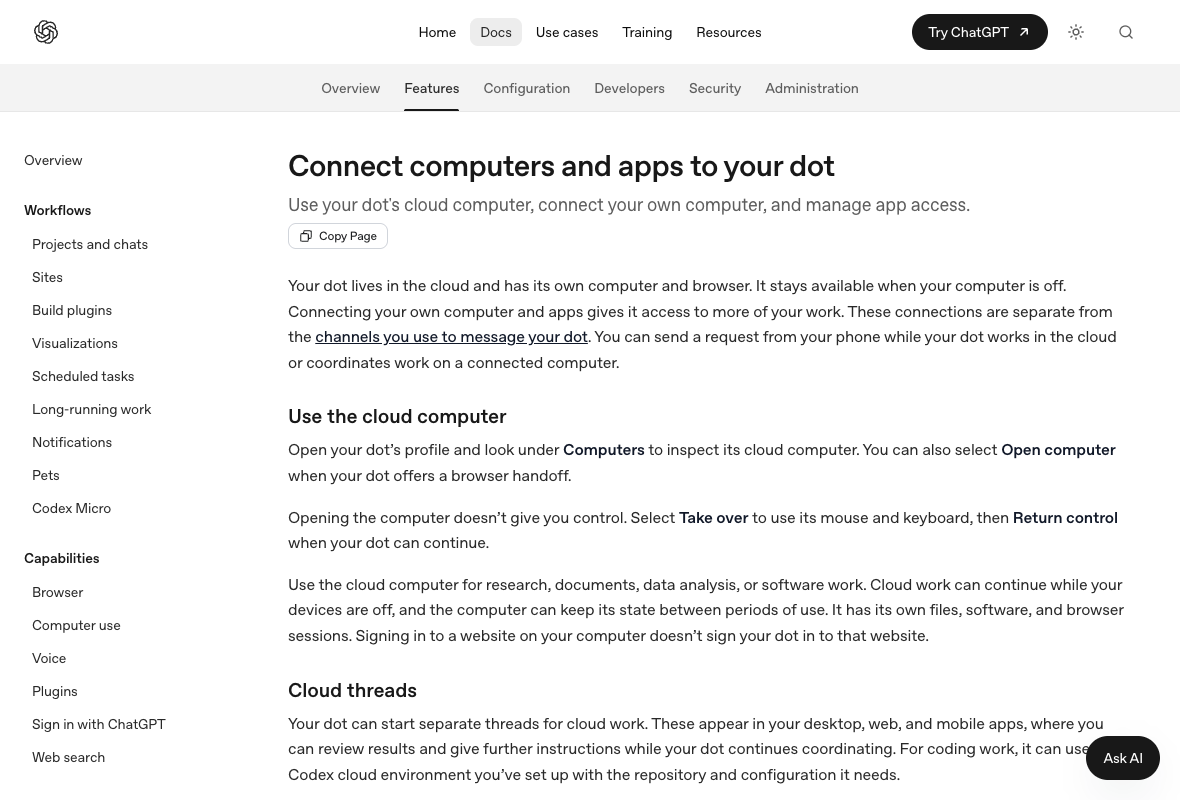Screen dimensions: 1180x800
Task: Go to Pets in sidebar
Action: tap(45, 476)
